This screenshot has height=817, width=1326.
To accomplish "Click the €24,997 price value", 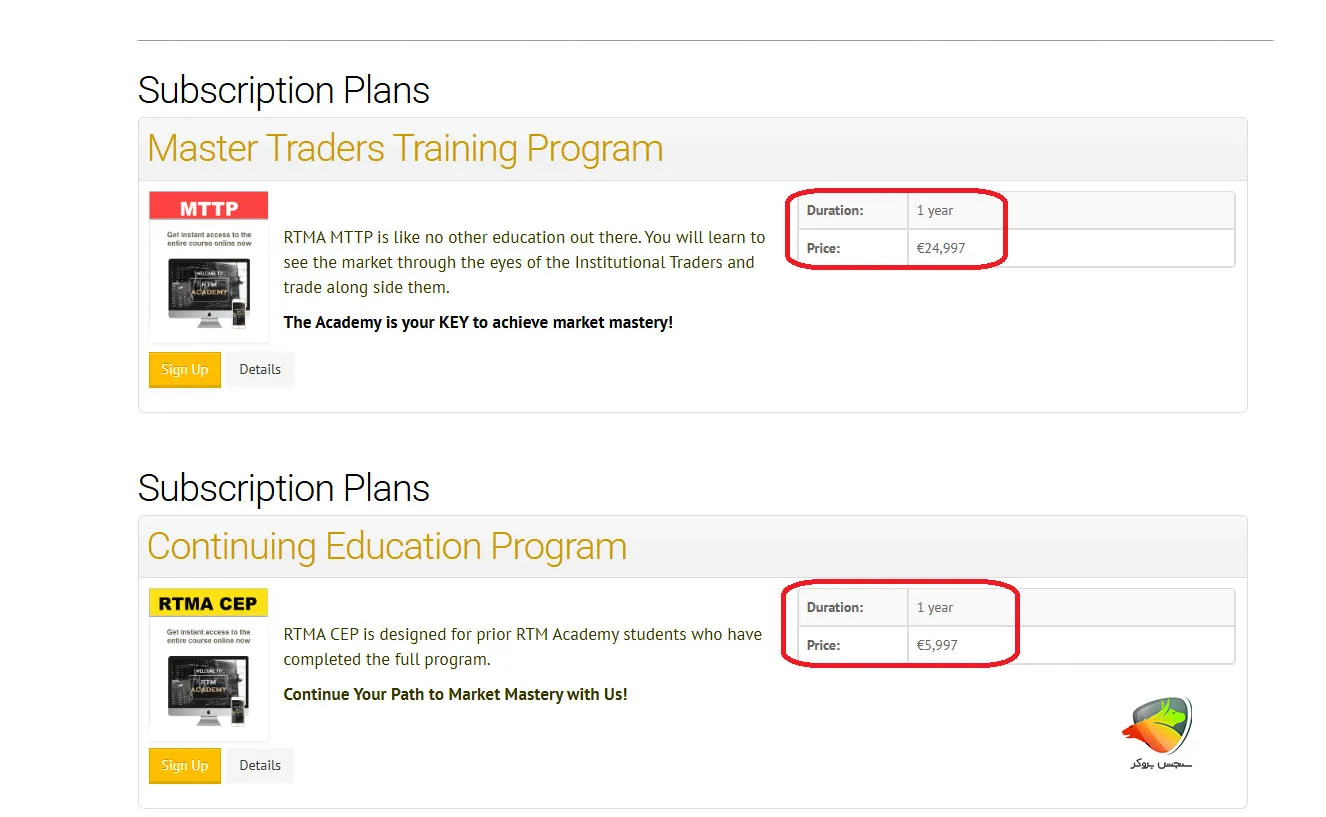I will 941,248.
